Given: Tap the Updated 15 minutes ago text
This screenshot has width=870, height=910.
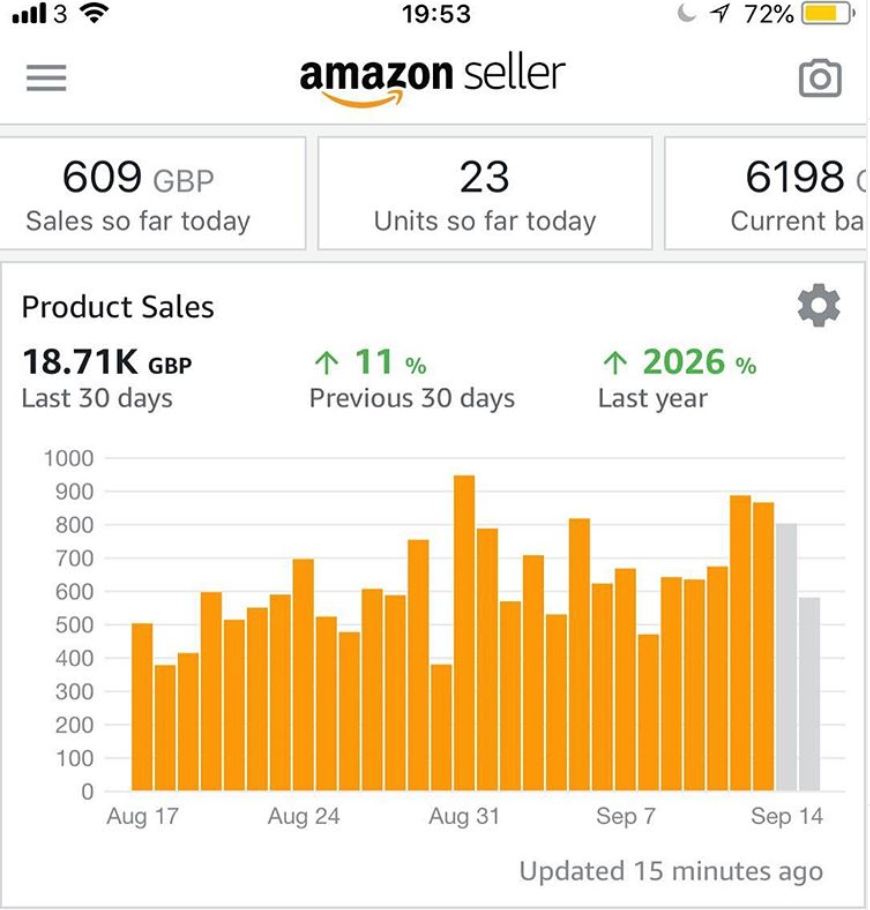Looking at the screenshot, I should click(672, 871).
